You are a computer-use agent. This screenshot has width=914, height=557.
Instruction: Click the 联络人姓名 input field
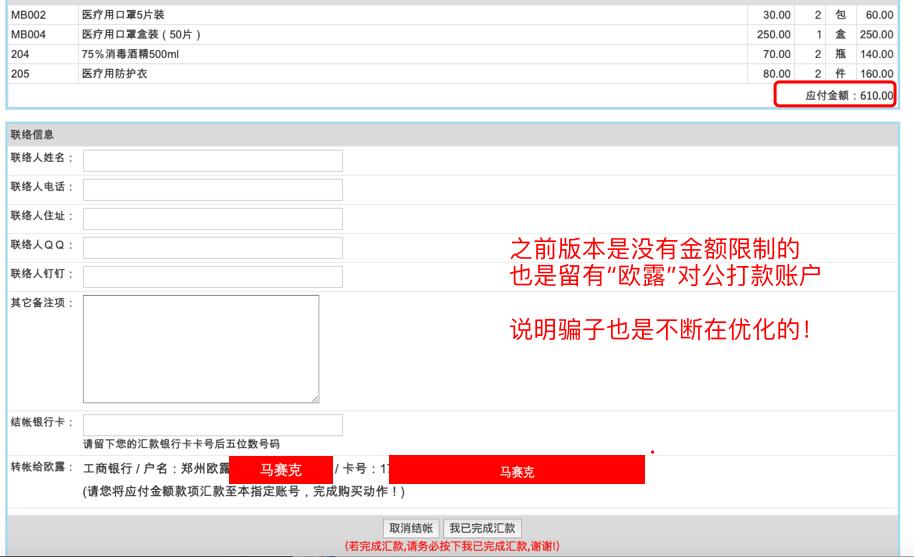213,161
